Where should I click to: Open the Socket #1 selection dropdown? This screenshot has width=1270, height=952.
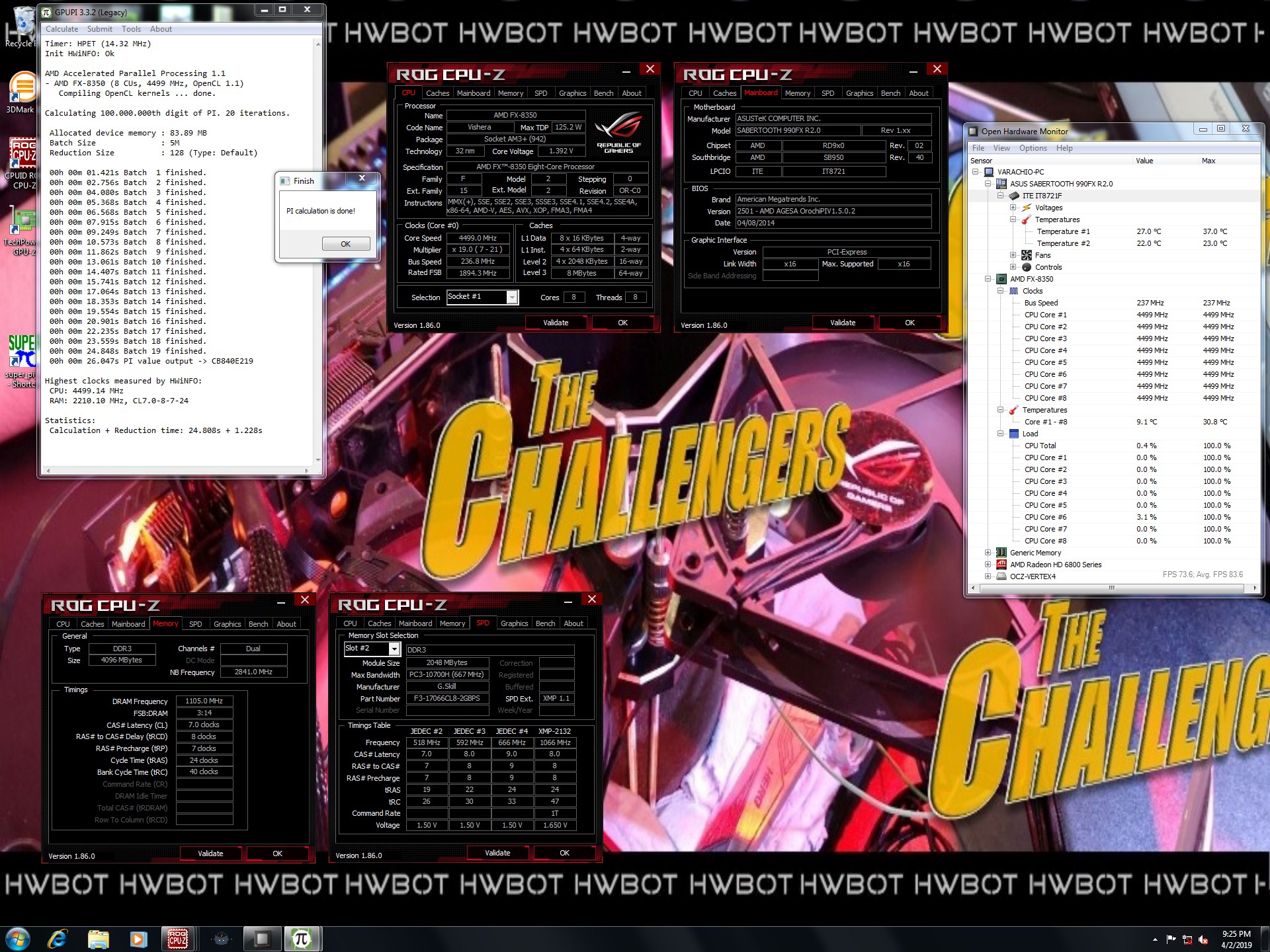(512, 297)
